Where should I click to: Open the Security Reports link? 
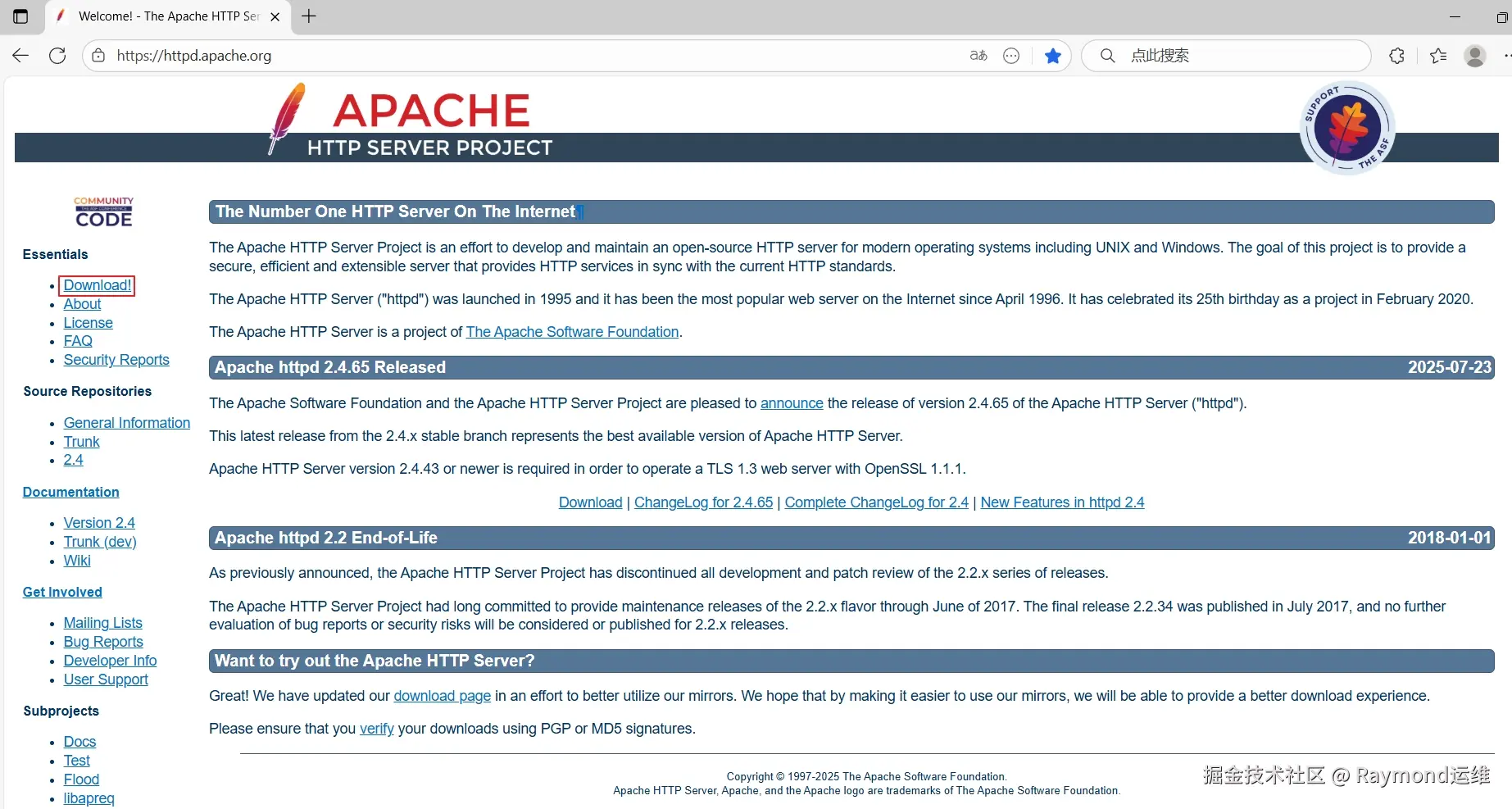pyautogui.click(x=116, y=360)
